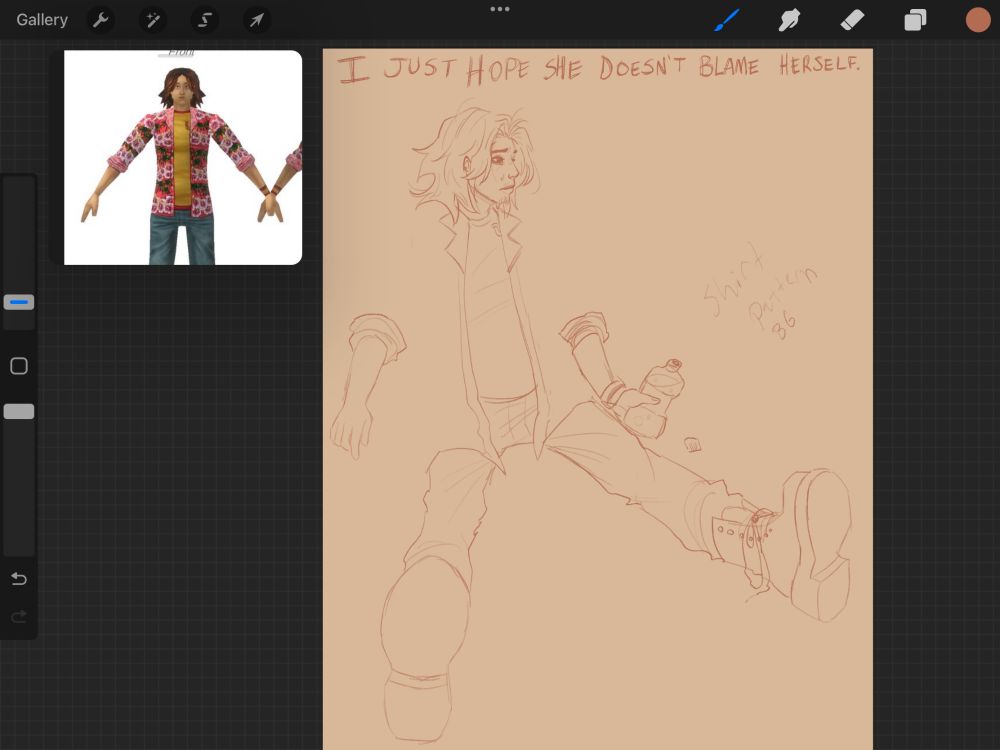Open the active color swatch picker
The height and width of the screenshot is (750, 1000).
(x=977, y=20)
